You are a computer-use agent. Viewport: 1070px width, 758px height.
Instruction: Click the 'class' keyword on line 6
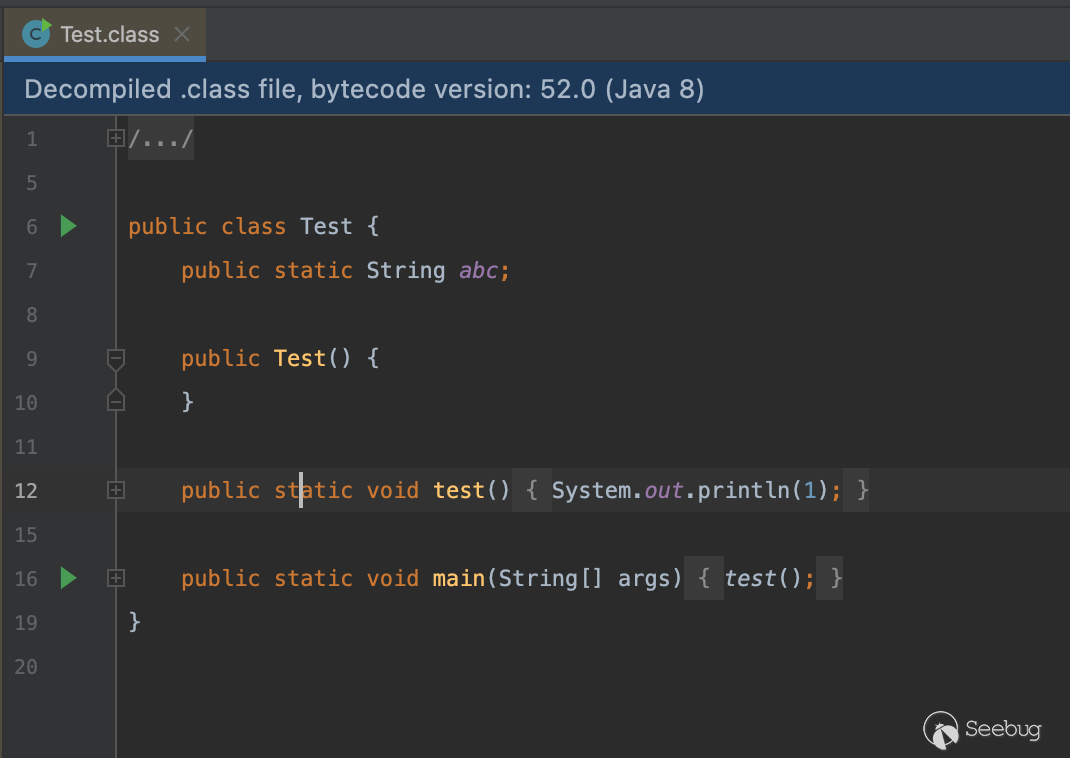click(253, 226)
